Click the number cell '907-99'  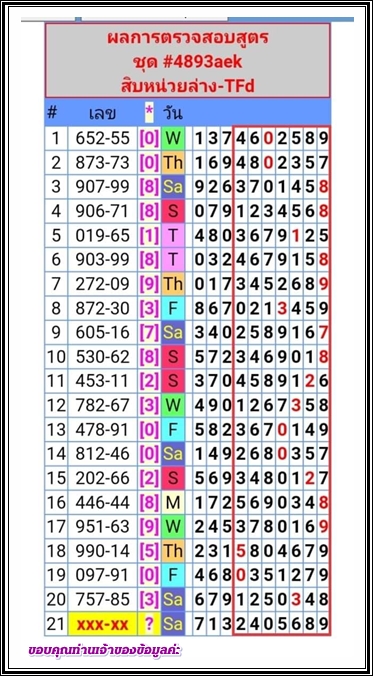(x=102, y=187)
